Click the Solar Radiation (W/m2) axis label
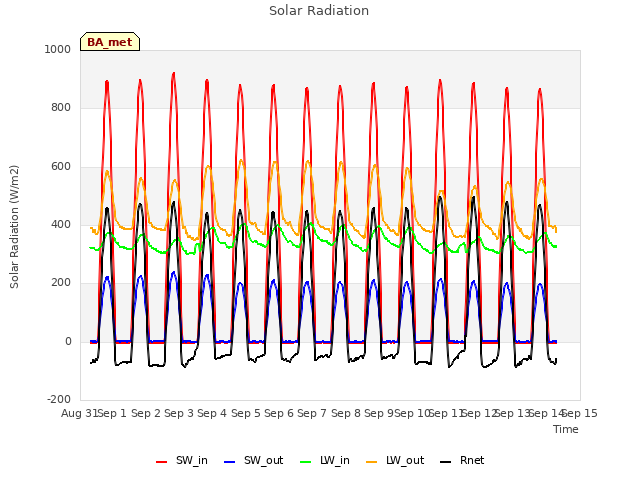 coord(14,227)
